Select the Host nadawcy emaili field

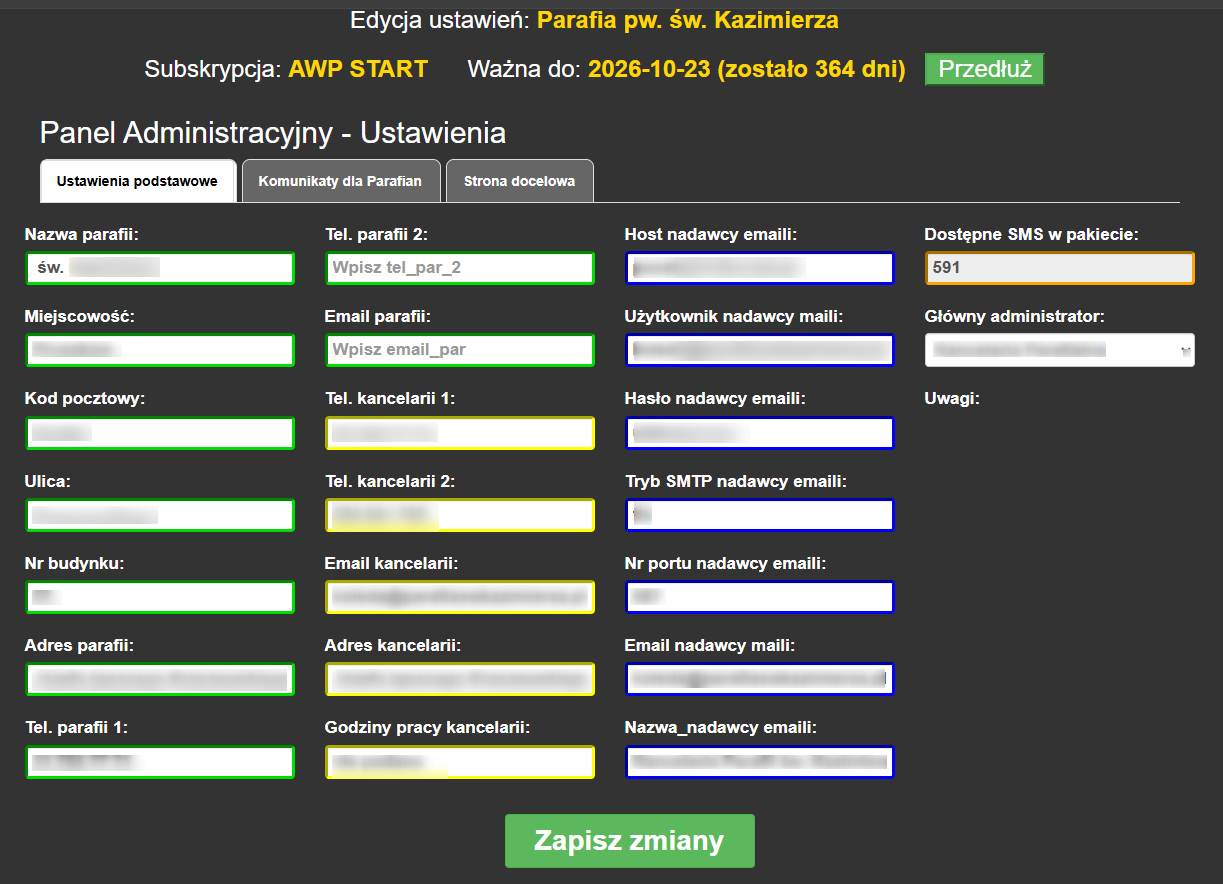click(760, 268)
